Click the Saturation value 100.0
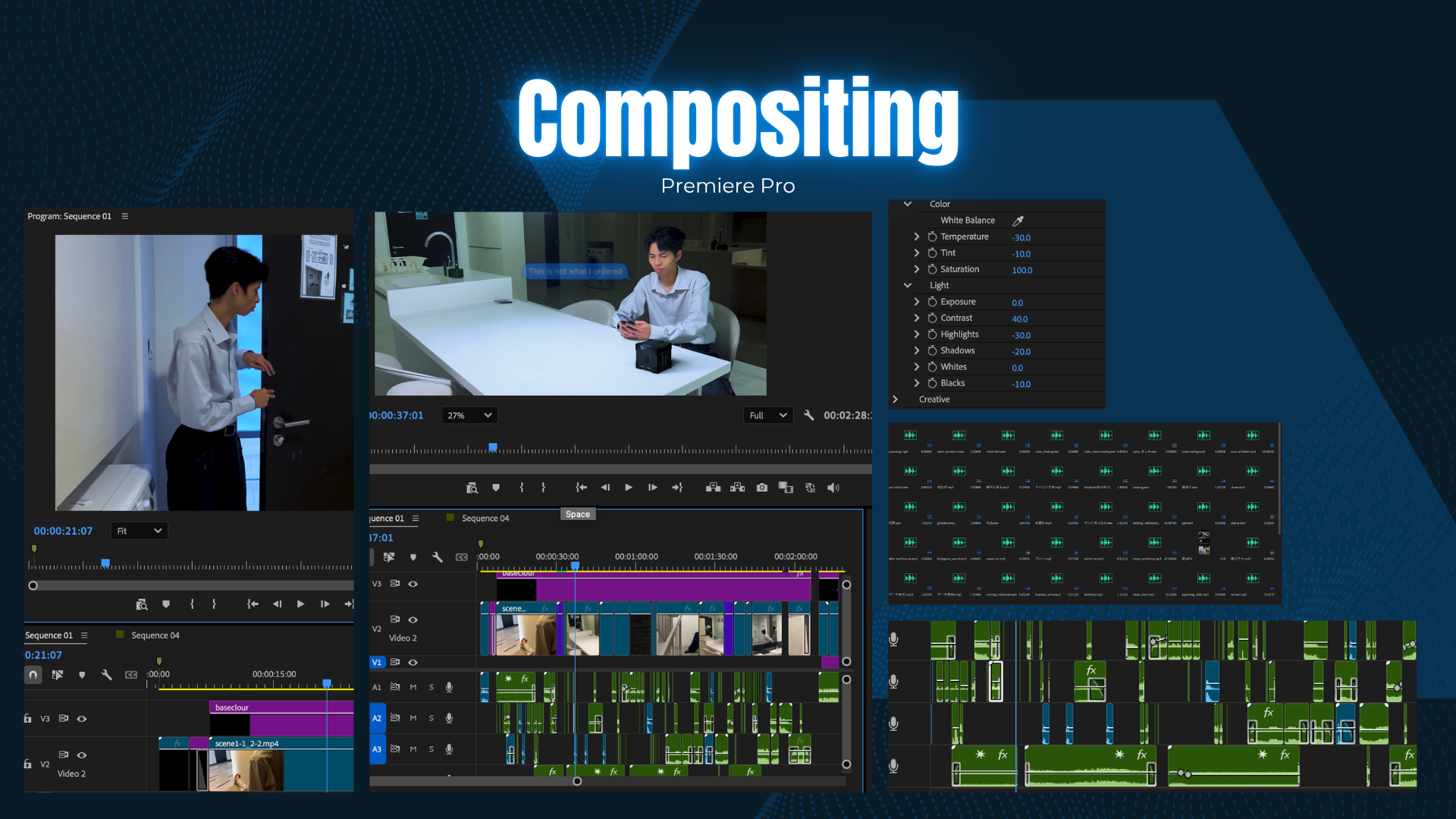The height and width of the screenshot is (819, 1456). click(x=1022, y=270)
